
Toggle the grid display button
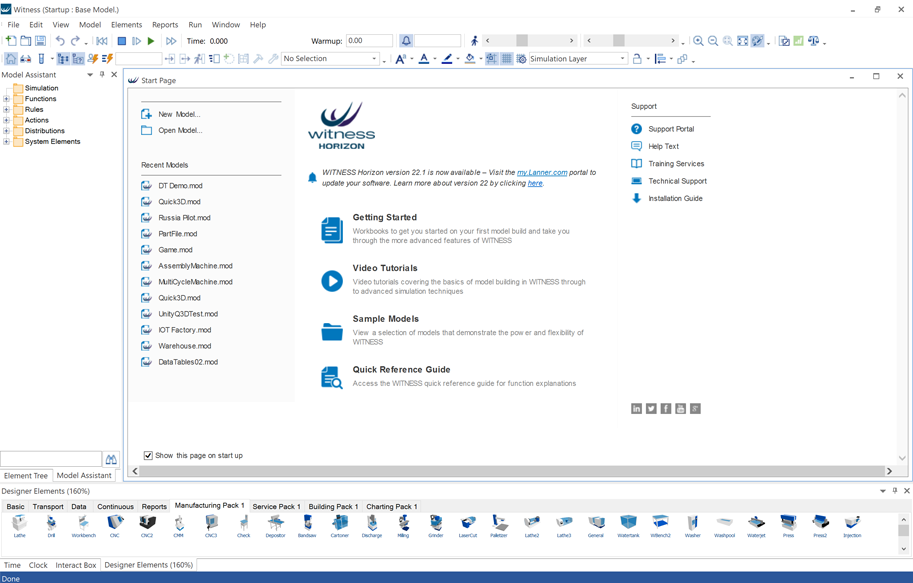[x=507, y=58]
